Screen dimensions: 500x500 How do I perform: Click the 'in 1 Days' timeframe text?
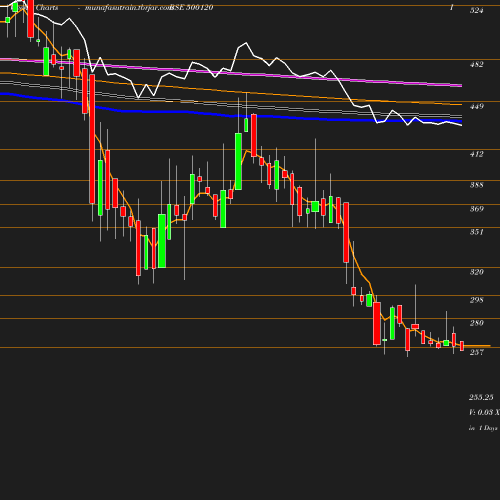pyautogui.click(x=483, y=428)
